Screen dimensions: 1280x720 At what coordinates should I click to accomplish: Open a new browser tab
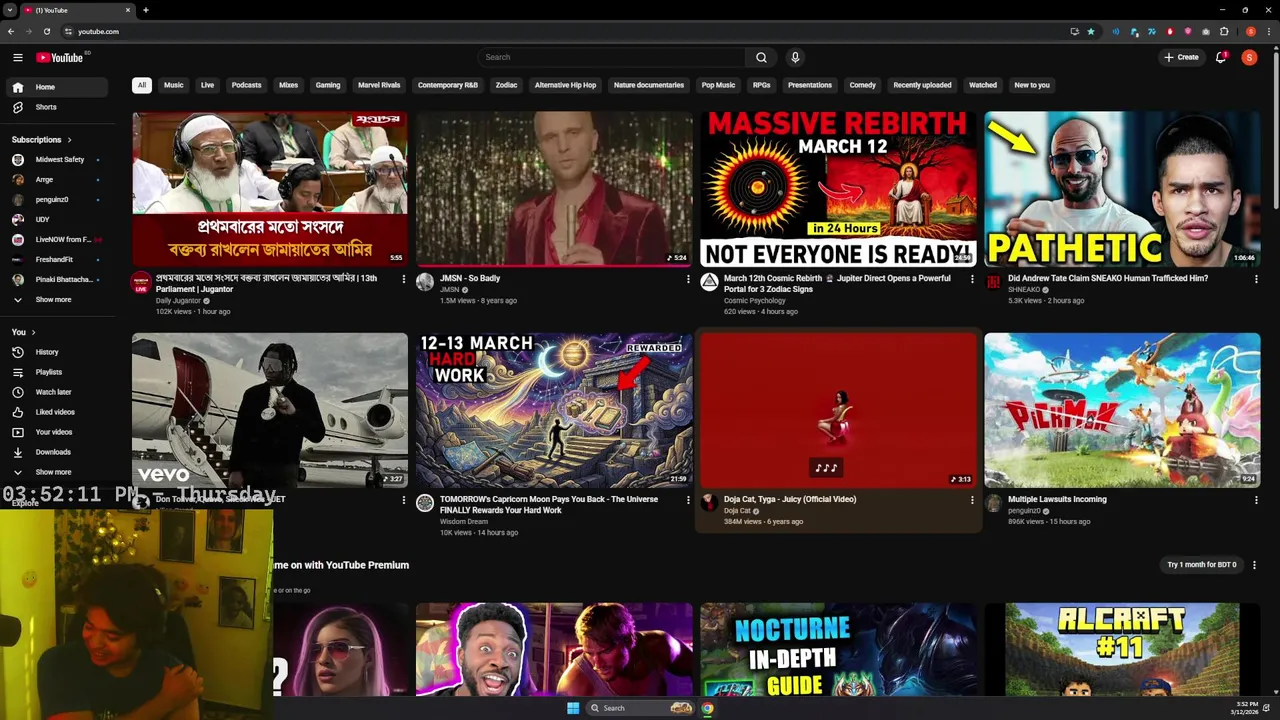[x=145, y=10]
